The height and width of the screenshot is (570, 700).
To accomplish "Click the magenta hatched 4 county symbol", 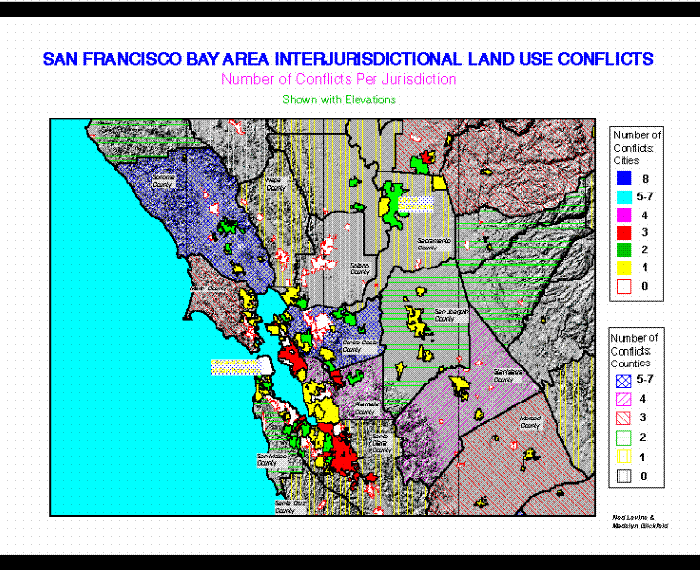I will 624,399.
